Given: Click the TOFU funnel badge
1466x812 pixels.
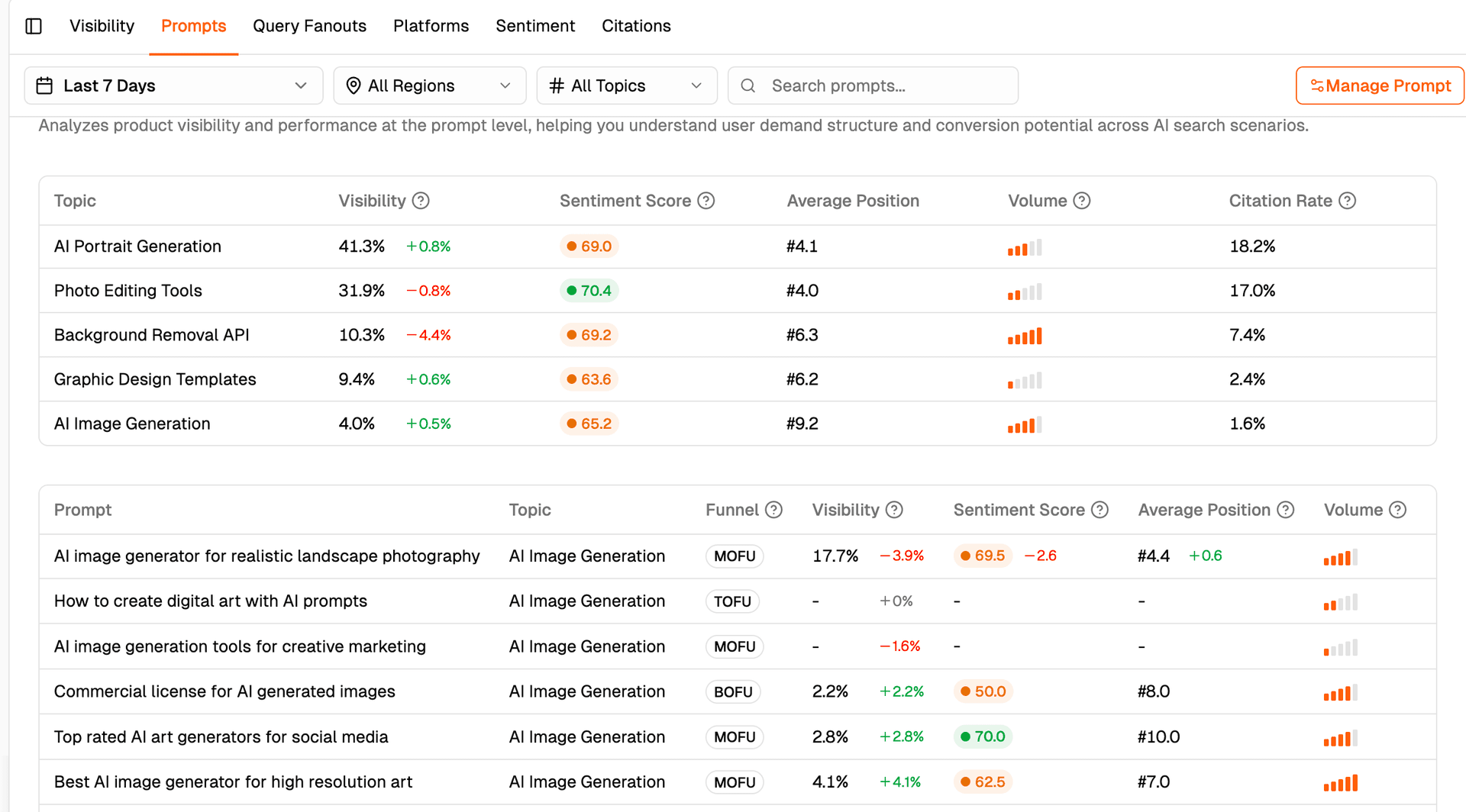Looking at the screenshot, I should [x=732, y=601].
